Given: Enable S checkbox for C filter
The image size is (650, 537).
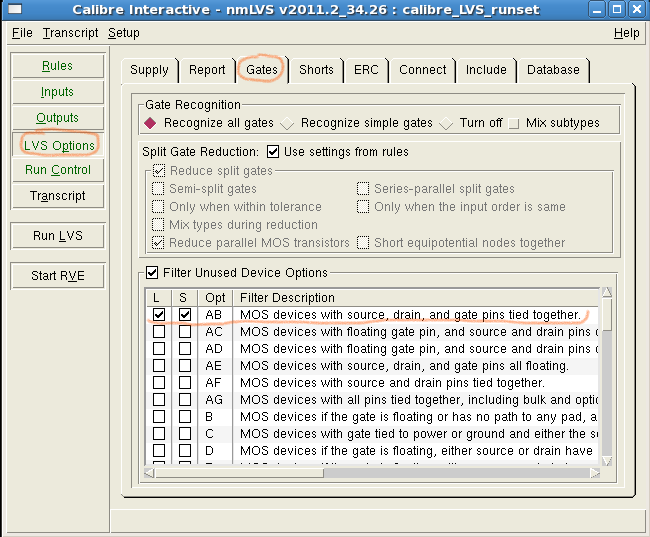Looking at the screenshot, I should tap(185, 434).
